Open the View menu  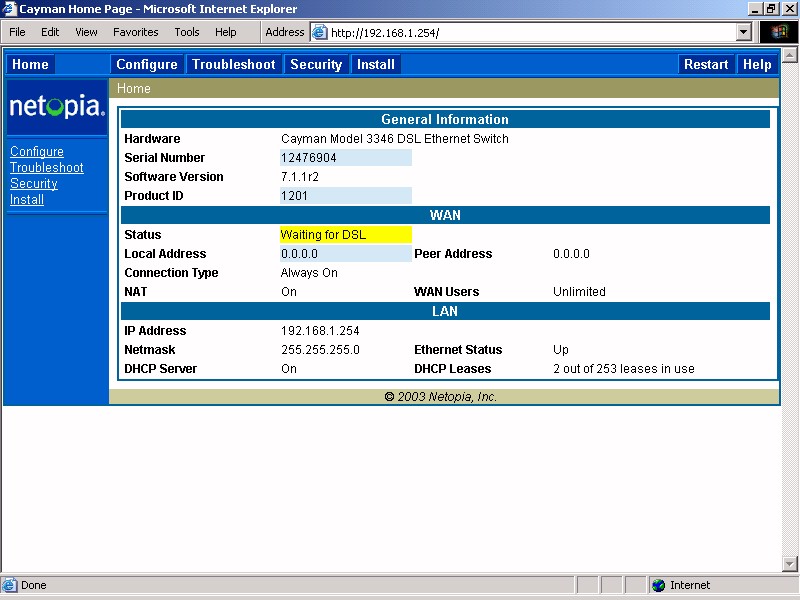tap(86, 32)
